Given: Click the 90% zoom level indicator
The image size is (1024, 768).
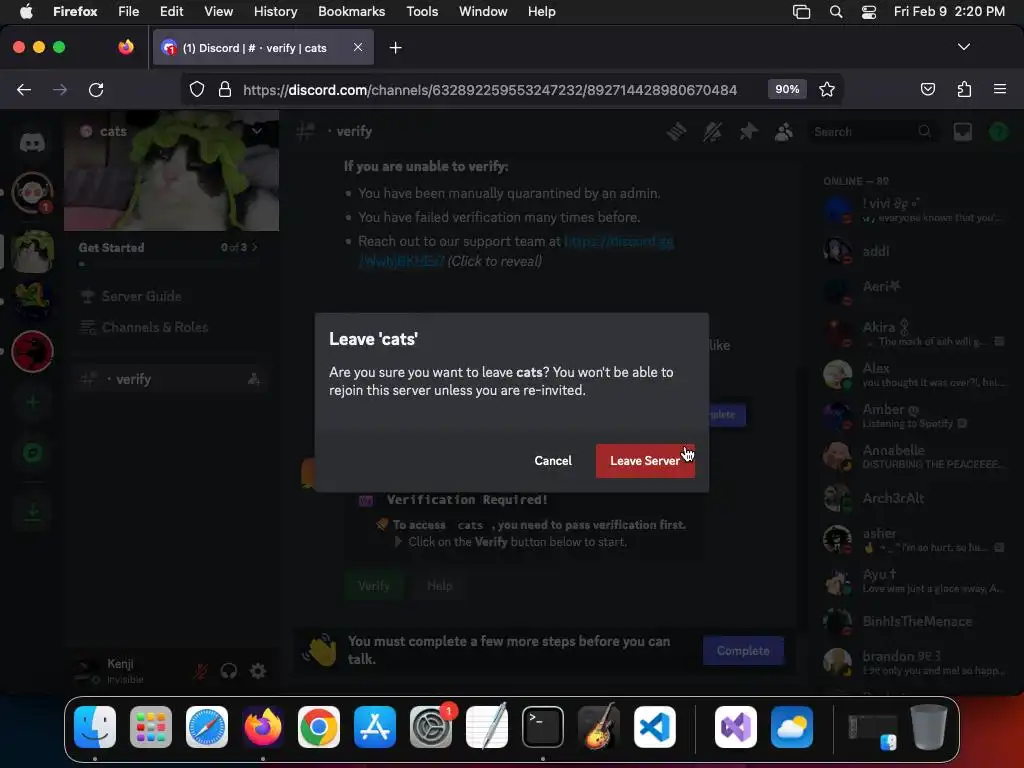Looking at the screenshot, I should click(x=787, y=89).
